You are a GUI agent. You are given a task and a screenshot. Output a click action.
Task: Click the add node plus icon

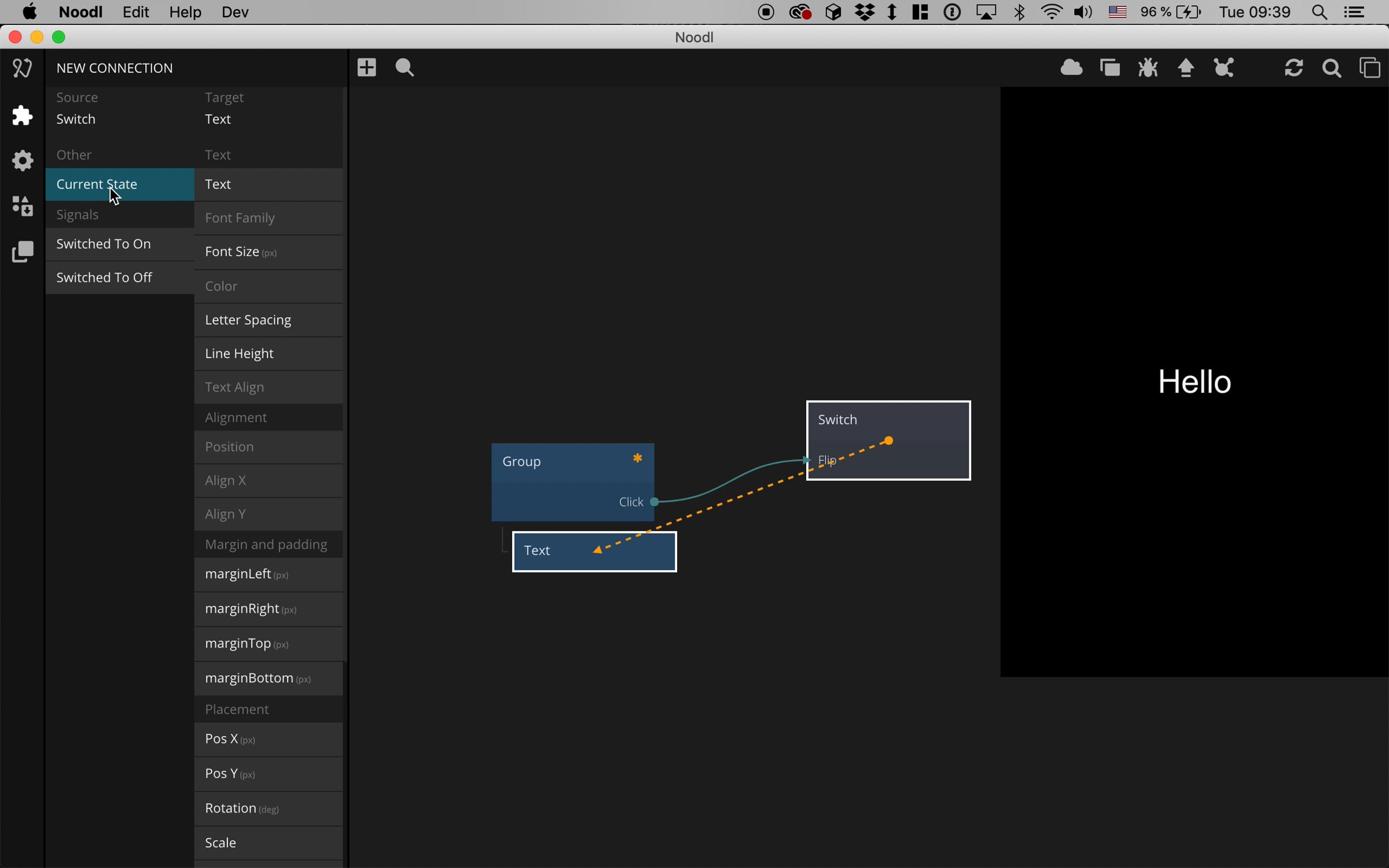[x=367, y=68]
